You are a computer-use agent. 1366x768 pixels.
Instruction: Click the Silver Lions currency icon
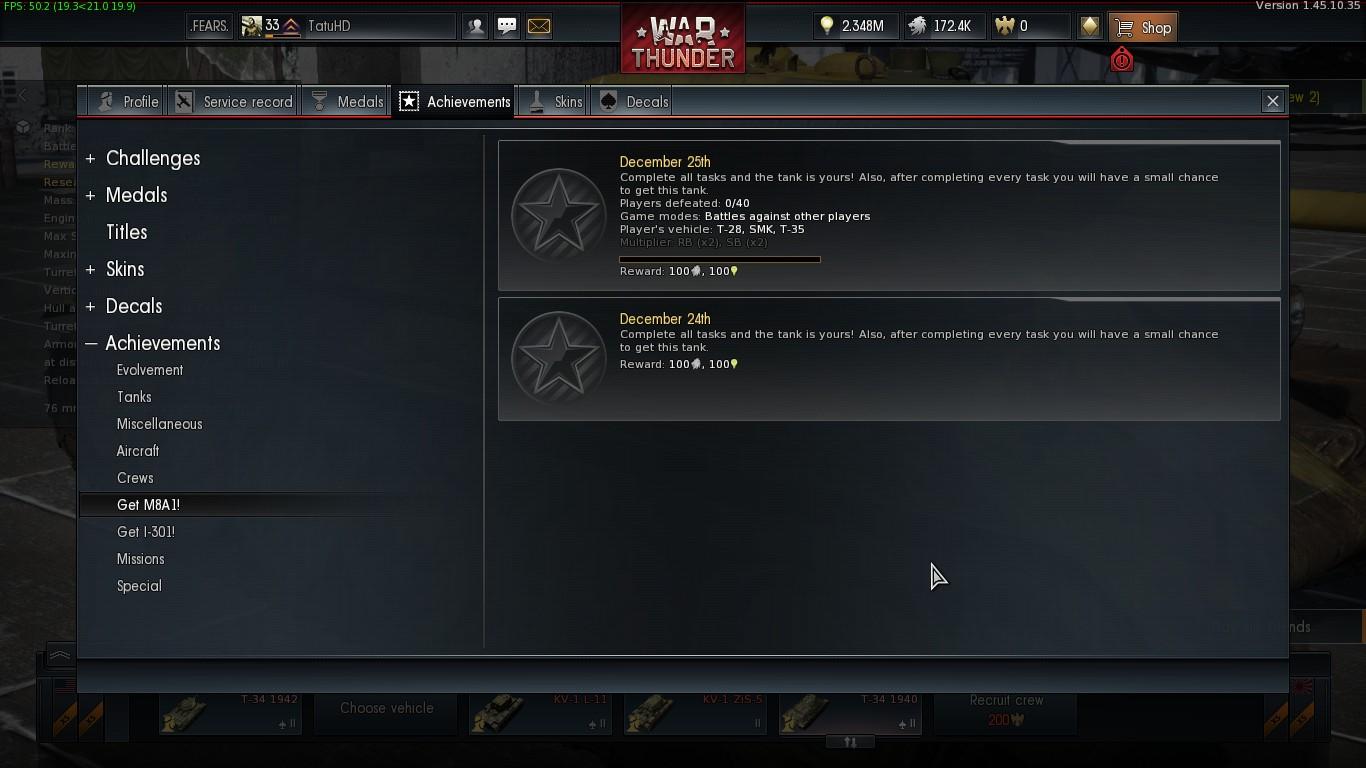[917, 27]
